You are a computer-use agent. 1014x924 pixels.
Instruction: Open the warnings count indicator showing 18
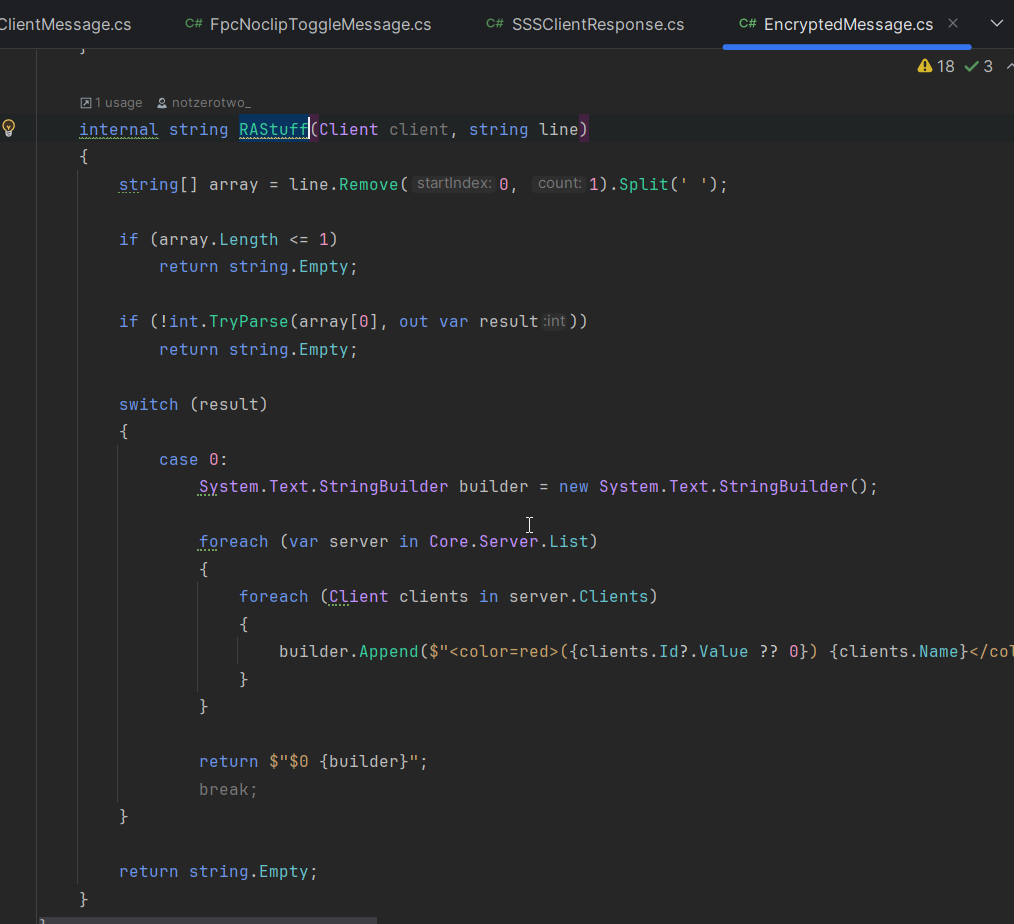(936, 66)
